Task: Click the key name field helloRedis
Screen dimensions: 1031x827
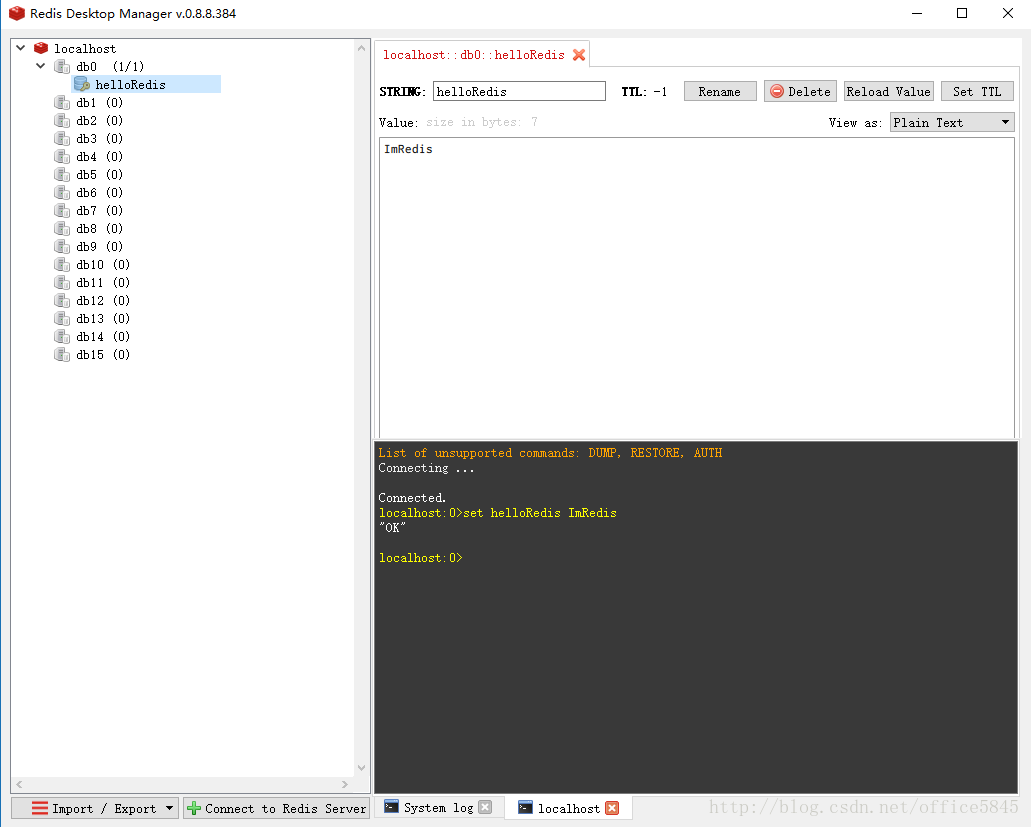Action: pos(519,91)
